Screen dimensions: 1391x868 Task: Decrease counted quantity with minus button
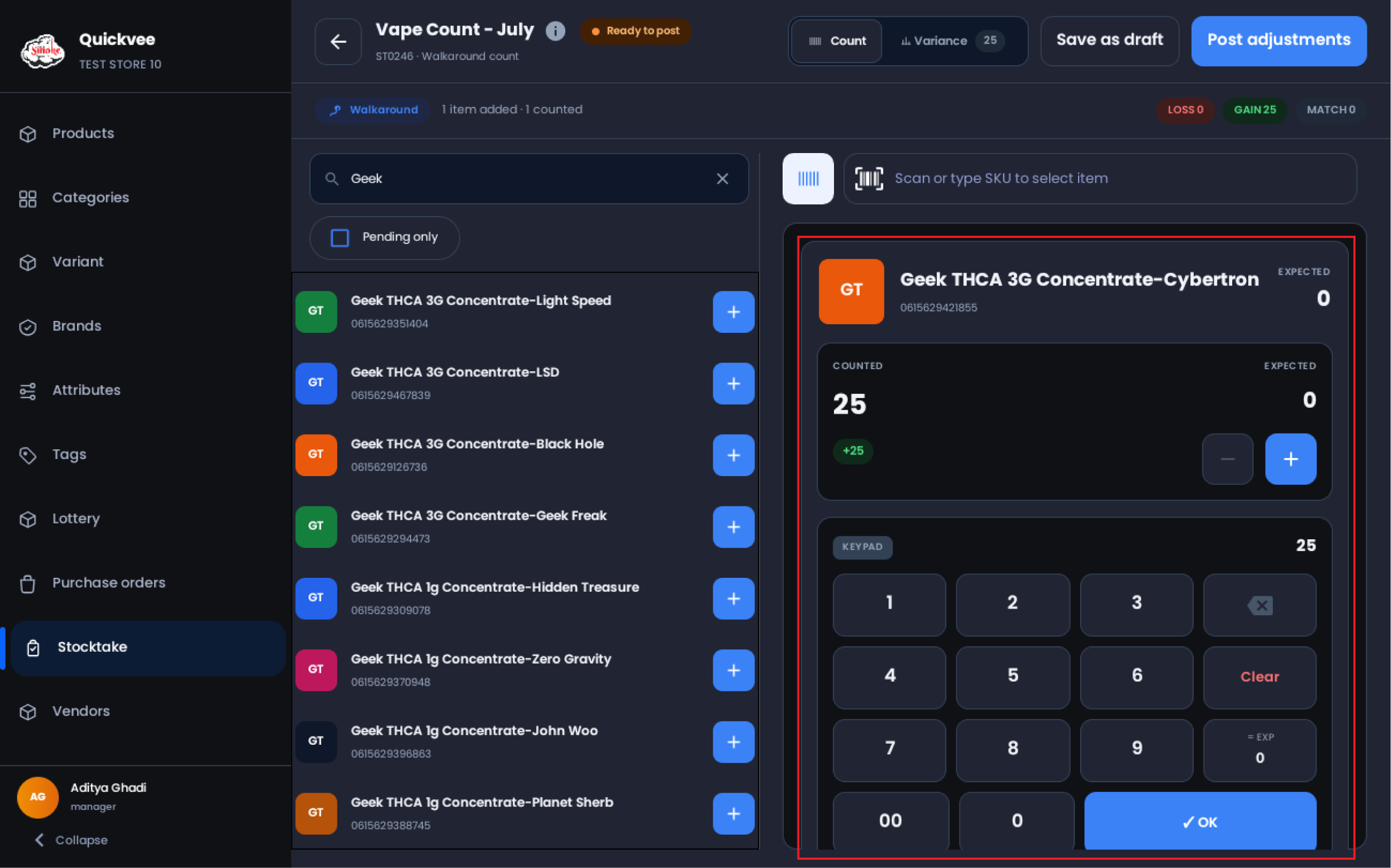coord(1227,459)
